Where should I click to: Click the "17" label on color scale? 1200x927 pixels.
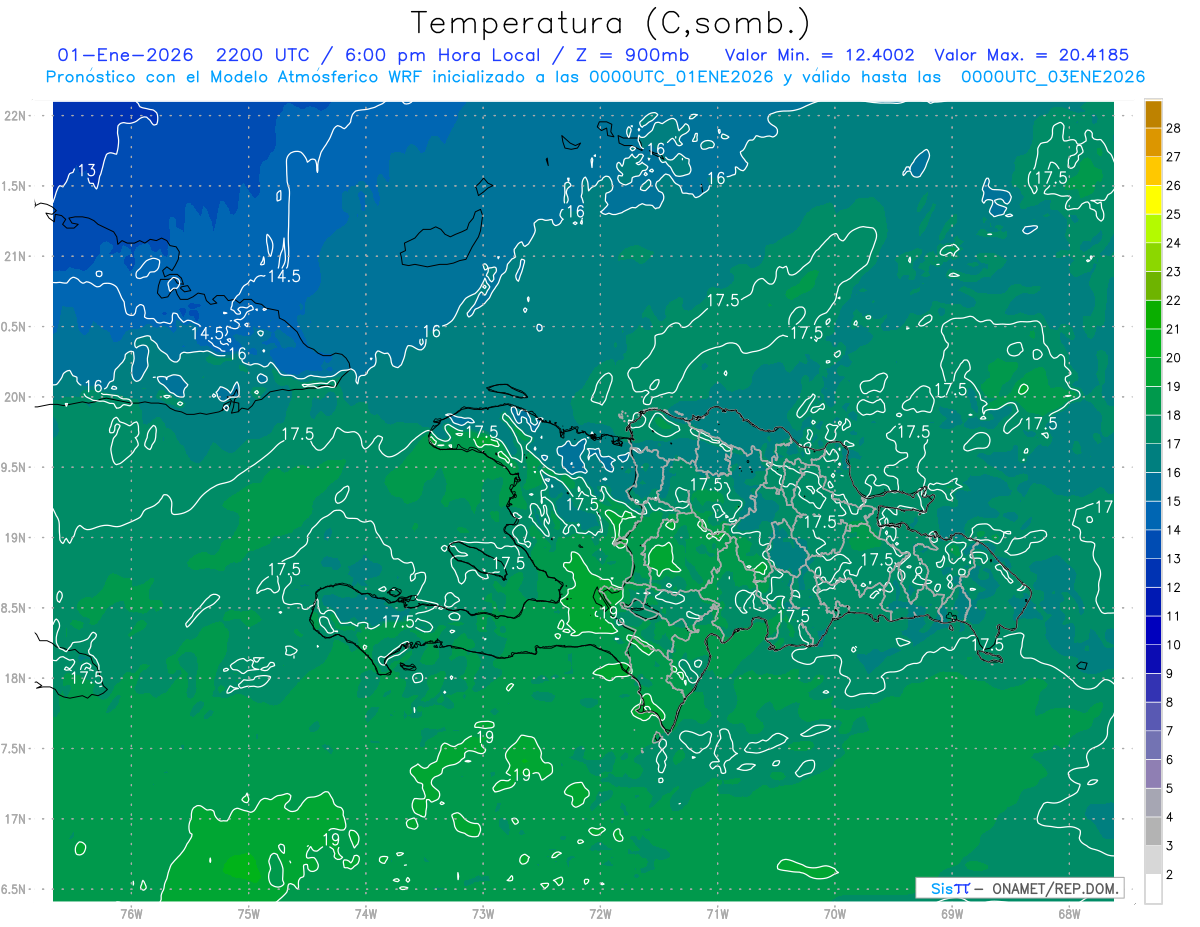1174,444
